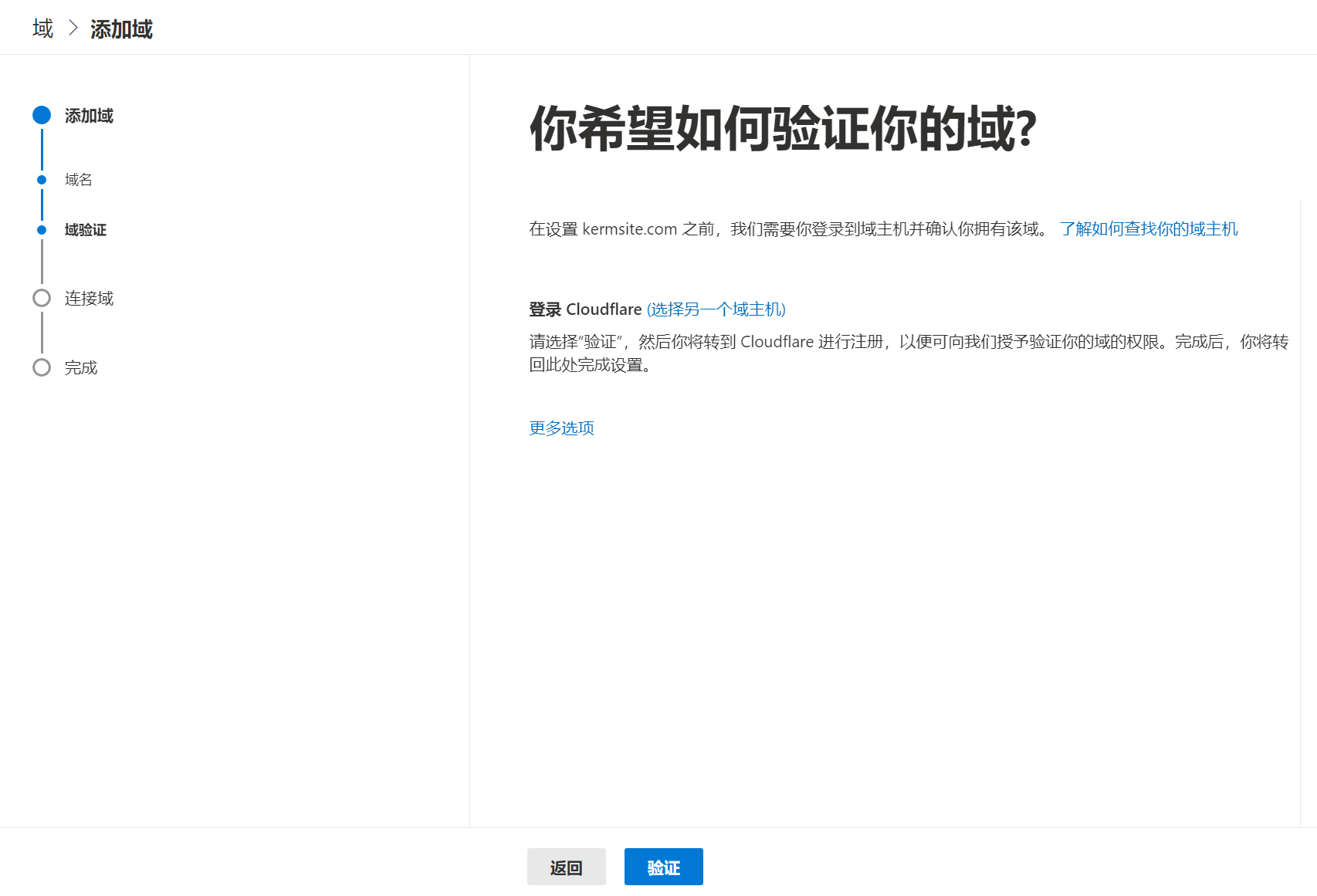Go back to 域 in the breadcrumb

coord(42,29)
